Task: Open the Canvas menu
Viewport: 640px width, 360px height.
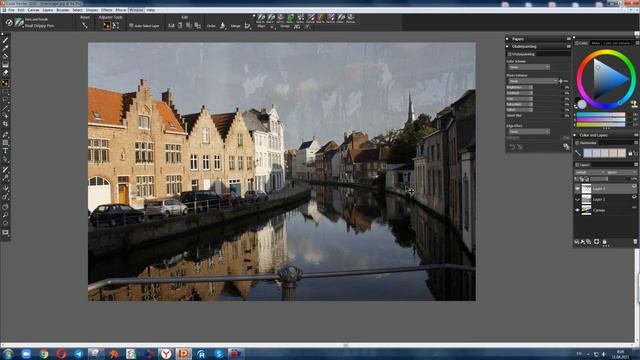Action: pyautogui.click(x=33, y=10)
